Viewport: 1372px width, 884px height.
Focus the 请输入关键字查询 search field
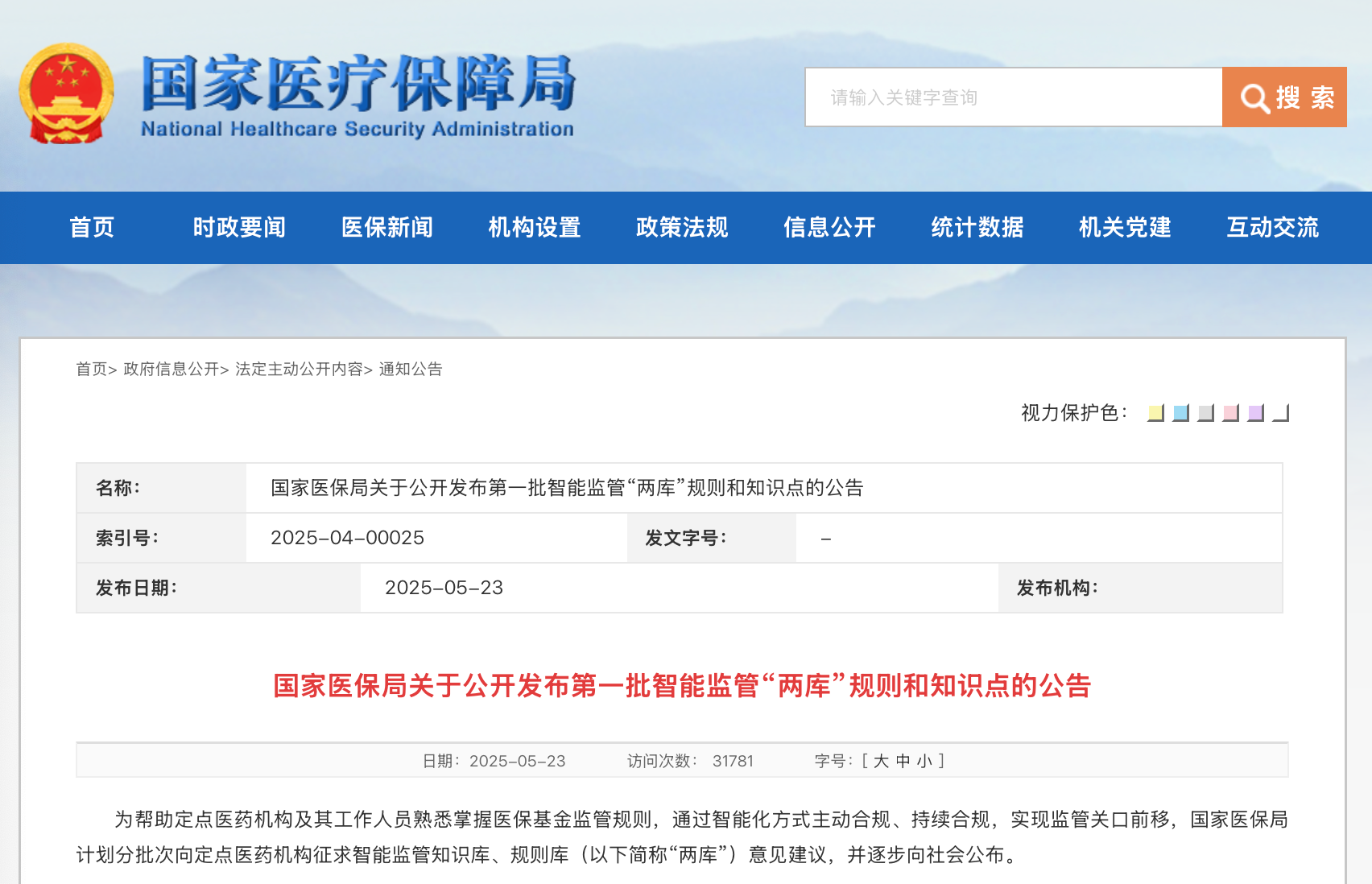pyautogui.click(x=1014, y=97)
